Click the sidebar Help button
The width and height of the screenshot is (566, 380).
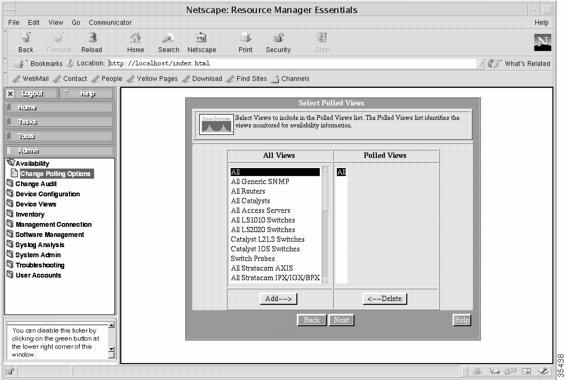(87, 94)
